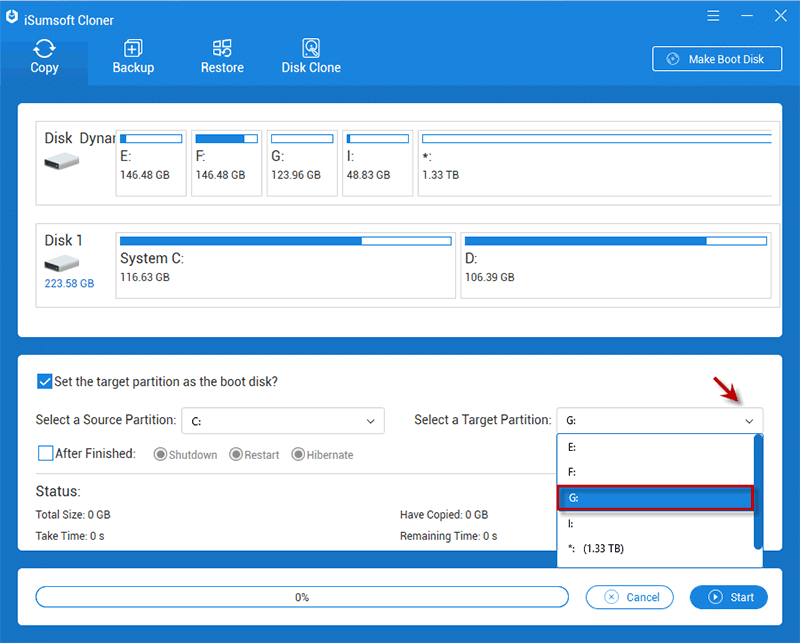
Task: Click the Disk 1 drive icon
Action: 62,264
